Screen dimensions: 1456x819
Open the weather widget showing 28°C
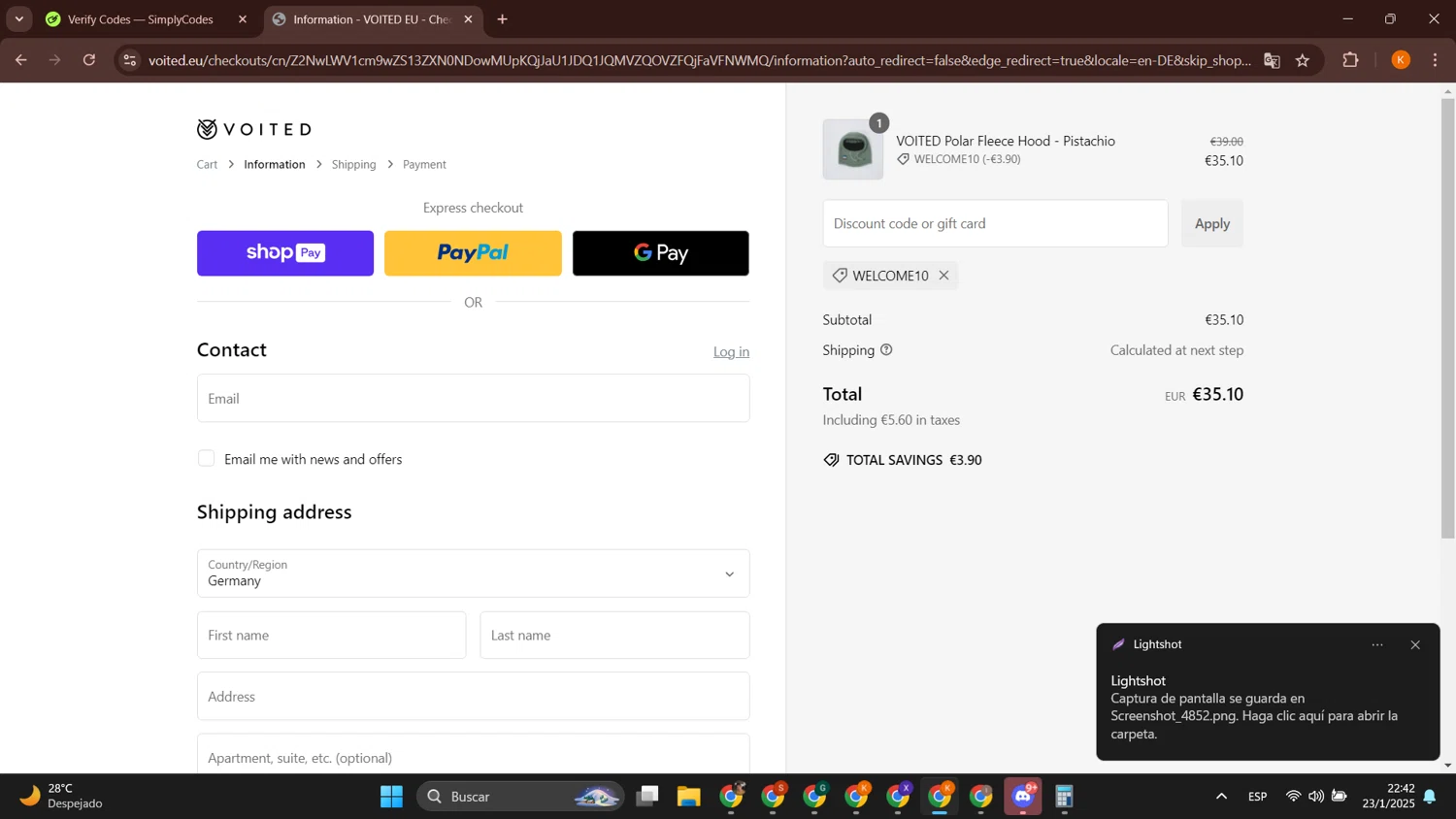click(62, 797)
